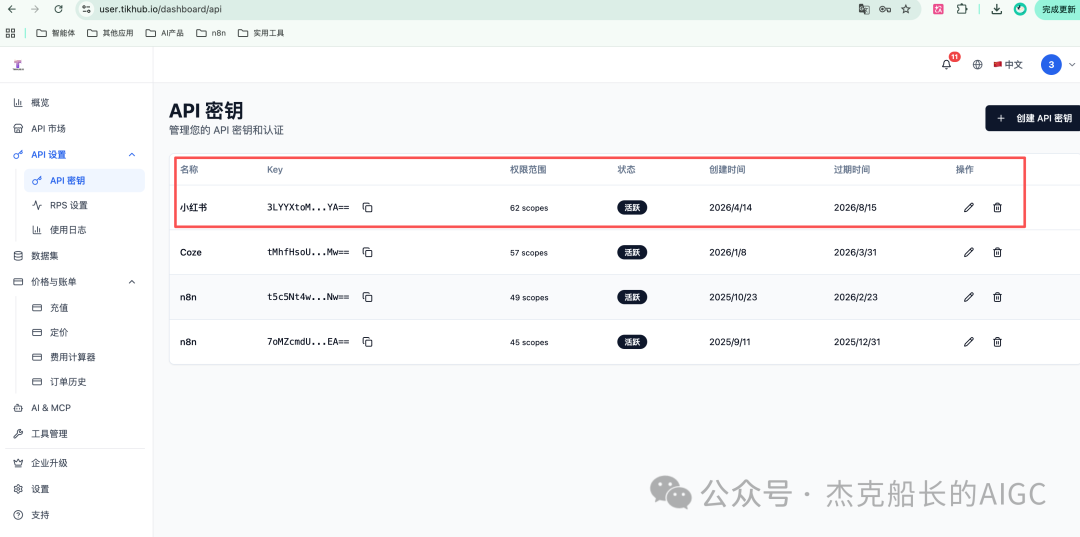Open browser downloads

996,9
